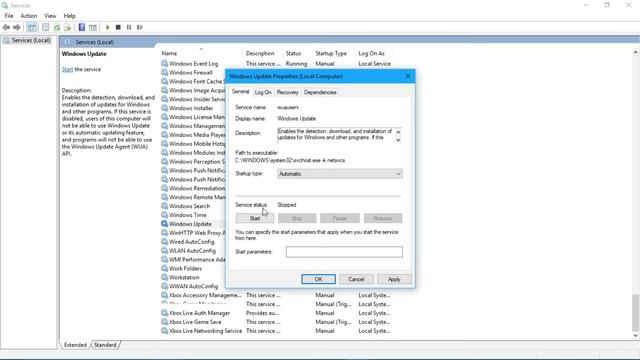
Task: Click the gear icon beside Windows Search
Action: (164, 206)
